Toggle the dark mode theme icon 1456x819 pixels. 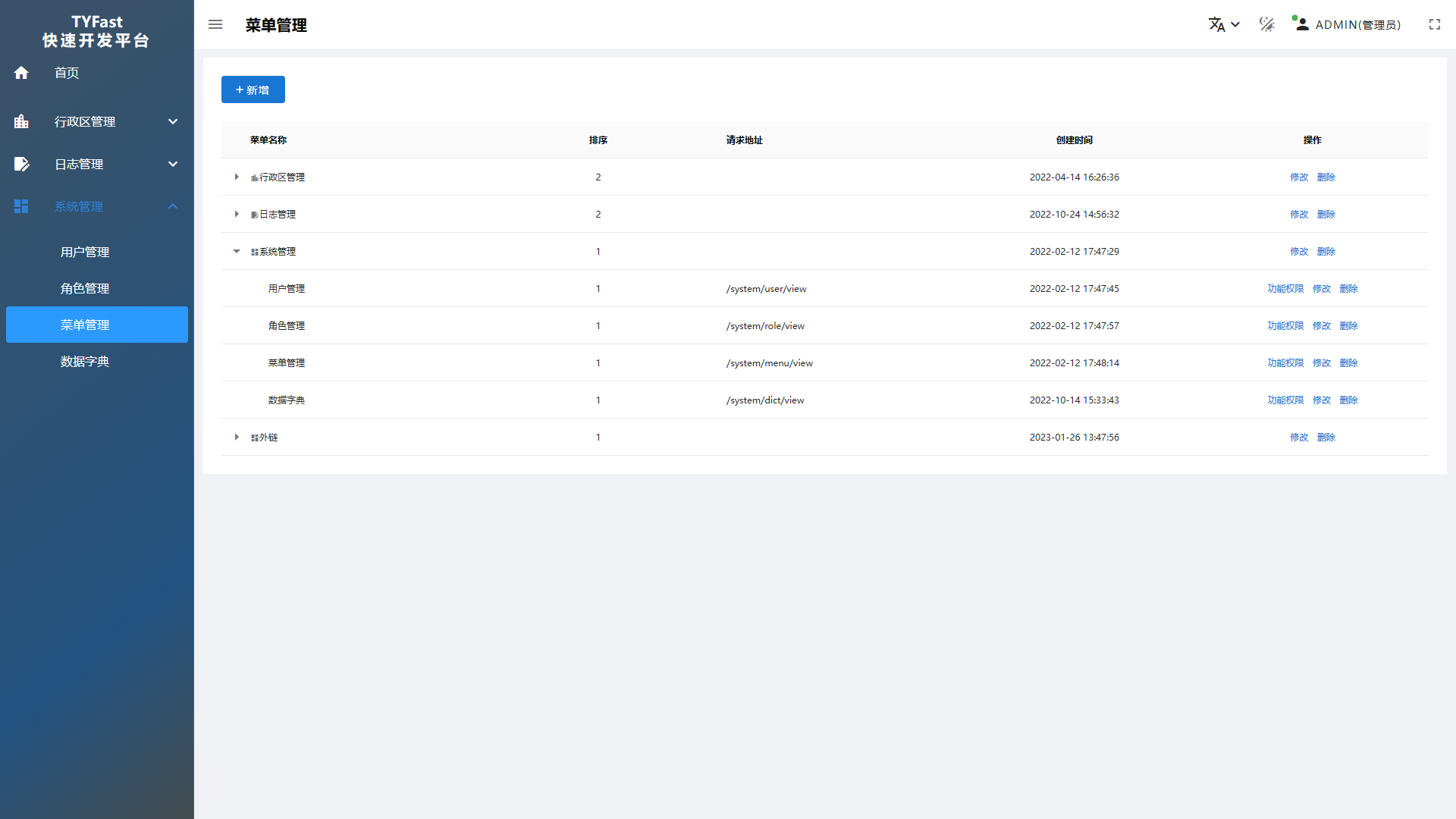(x=1266, y=24)
